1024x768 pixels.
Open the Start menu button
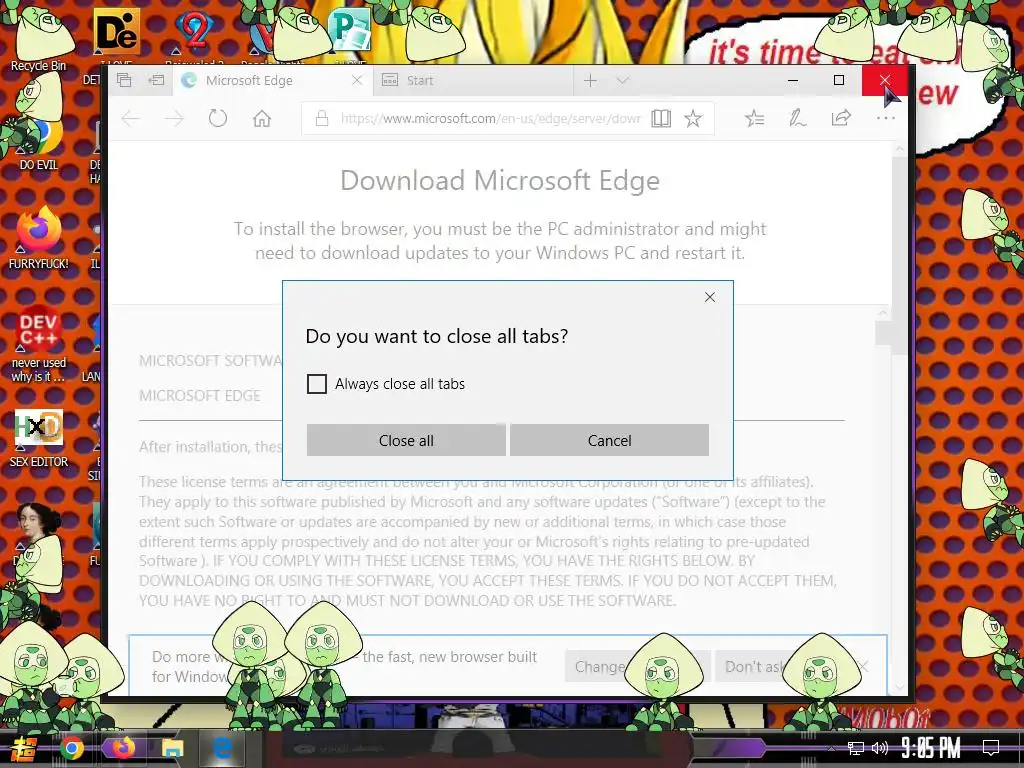23,748
